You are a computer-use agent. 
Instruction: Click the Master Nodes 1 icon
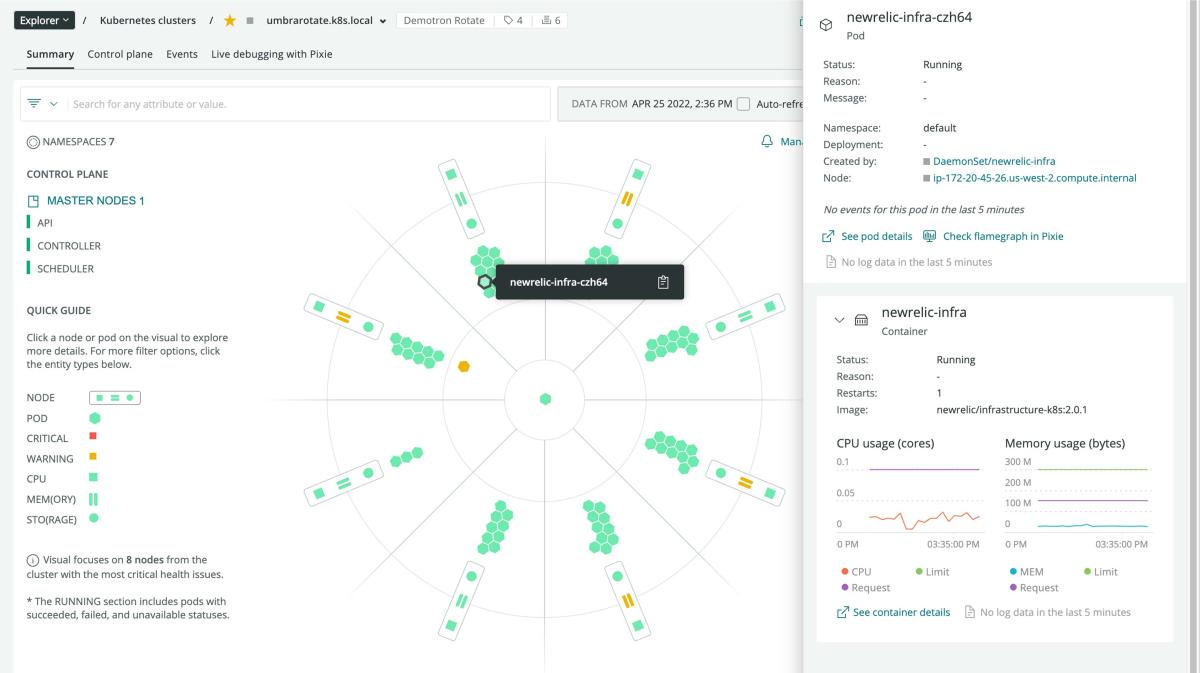33,201
